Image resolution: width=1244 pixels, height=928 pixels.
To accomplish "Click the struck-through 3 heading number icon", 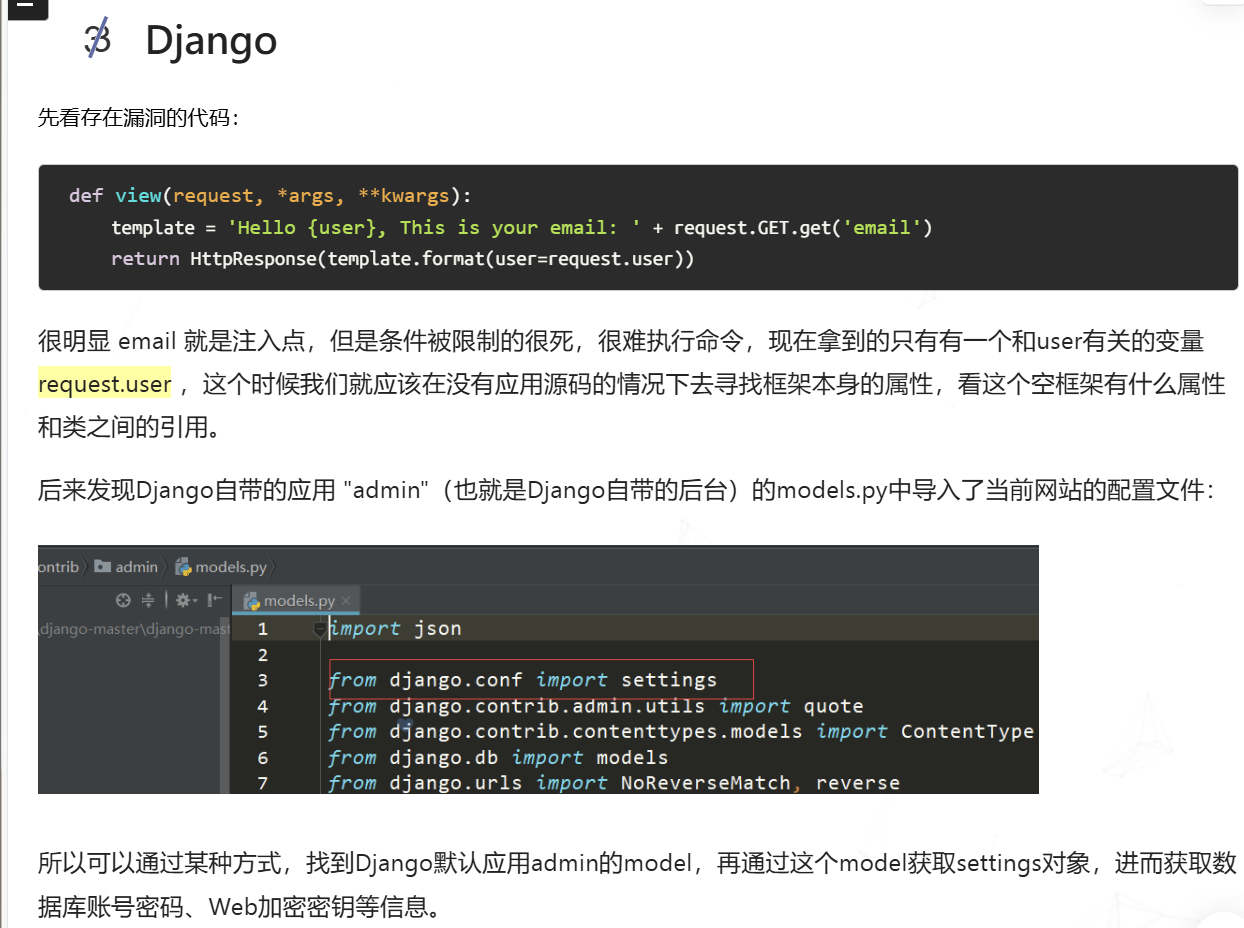I will pyautogui.click(x=97, y=40).
